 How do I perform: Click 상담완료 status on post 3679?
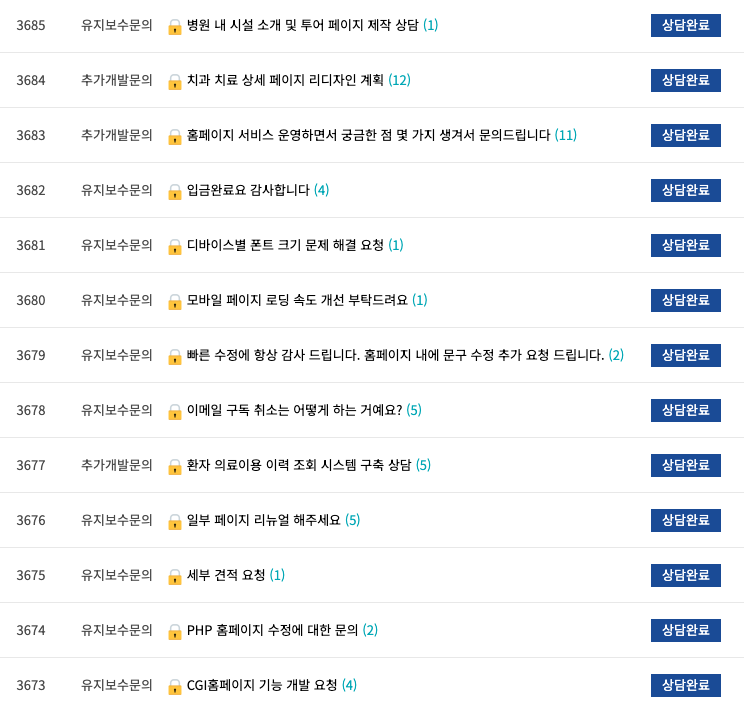(x=685, y=355)
